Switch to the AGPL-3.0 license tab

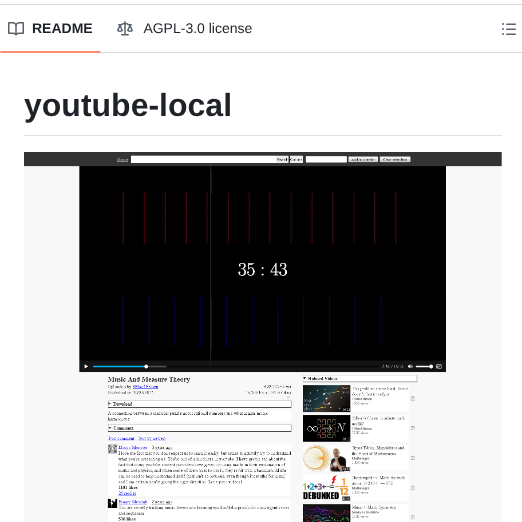coord(184,29)
